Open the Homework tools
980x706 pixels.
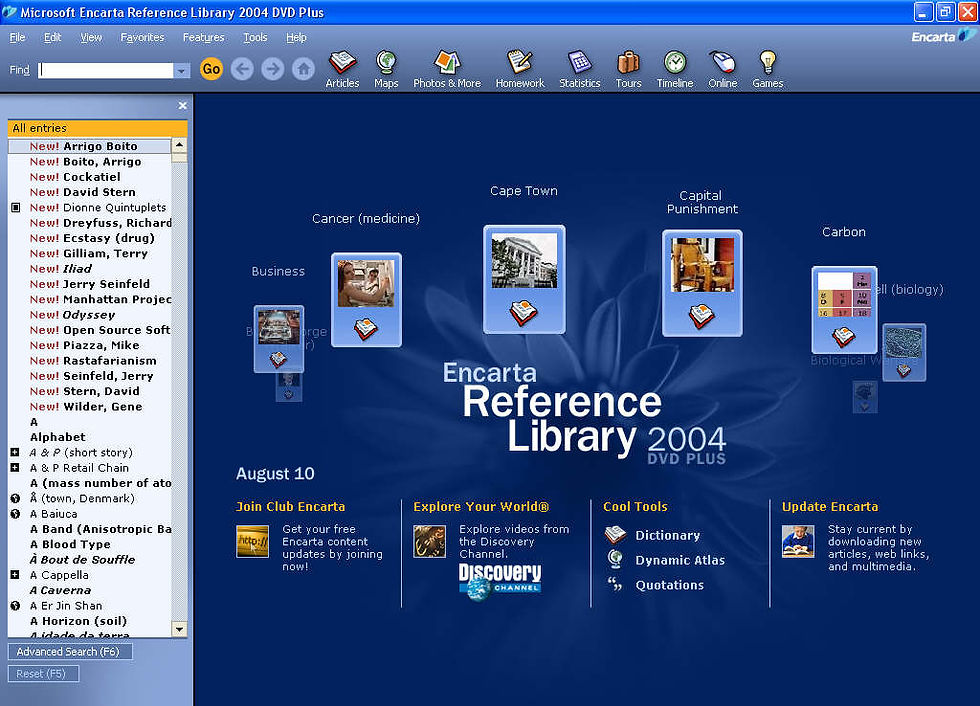[520, 69]
